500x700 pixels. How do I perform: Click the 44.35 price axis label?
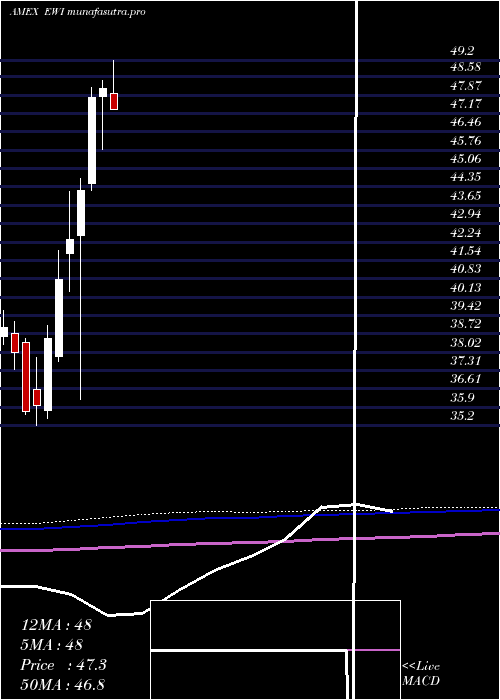click(x=465, y=177)
